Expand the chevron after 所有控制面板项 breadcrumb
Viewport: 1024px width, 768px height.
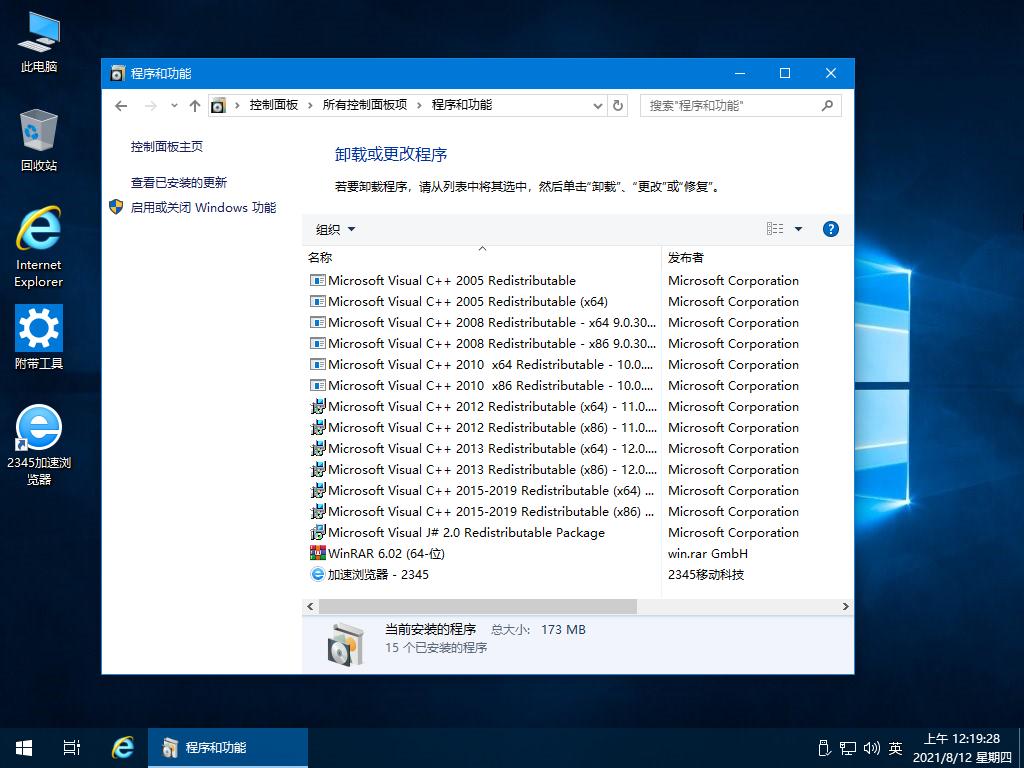(x=419, y=105)
